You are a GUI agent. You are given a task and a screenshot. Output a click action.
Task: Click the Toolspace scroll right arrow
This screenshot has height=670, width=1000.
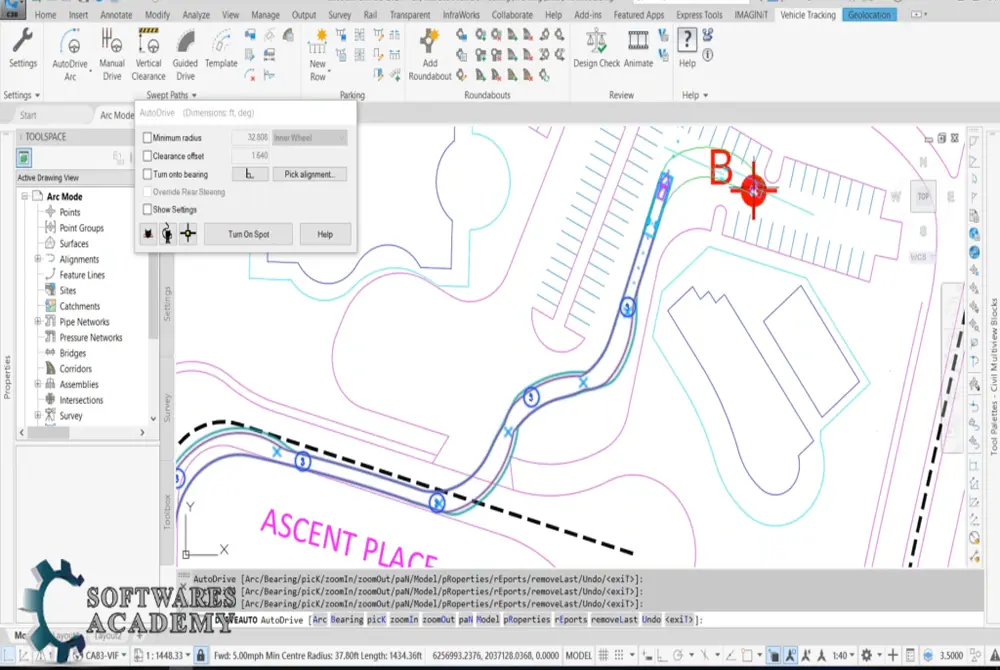[x=142, y=432]
